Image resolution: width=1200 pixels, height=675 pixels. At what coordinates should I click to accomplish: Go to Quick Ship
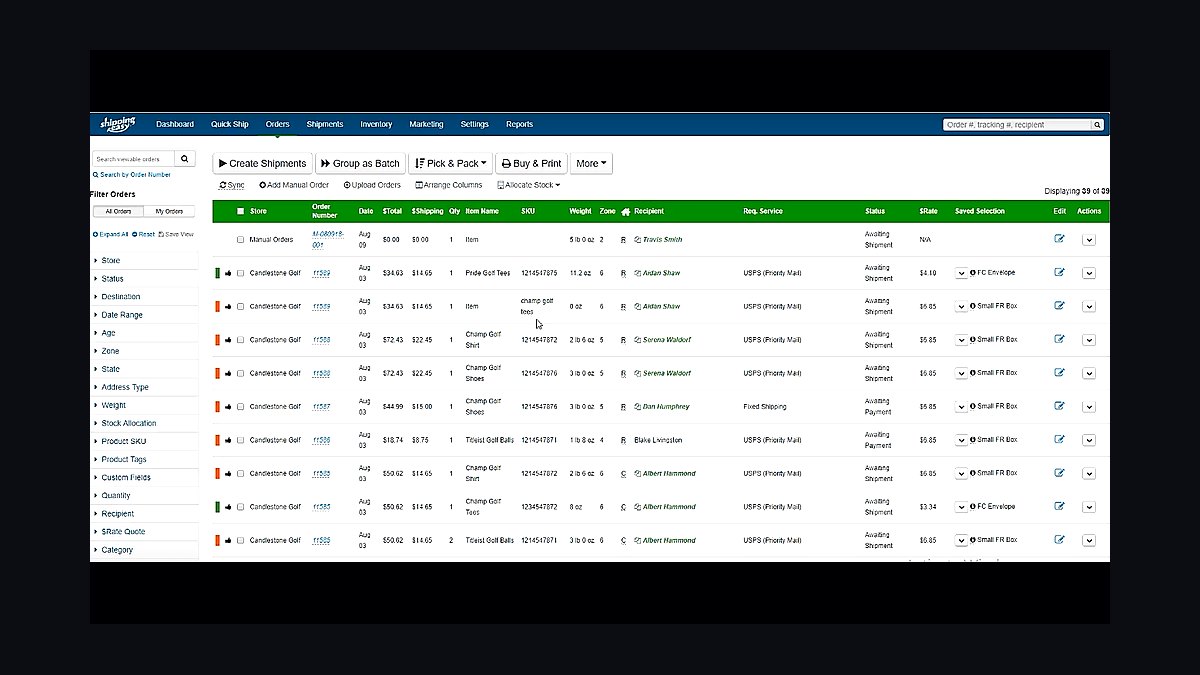click(x=230, y=124)
